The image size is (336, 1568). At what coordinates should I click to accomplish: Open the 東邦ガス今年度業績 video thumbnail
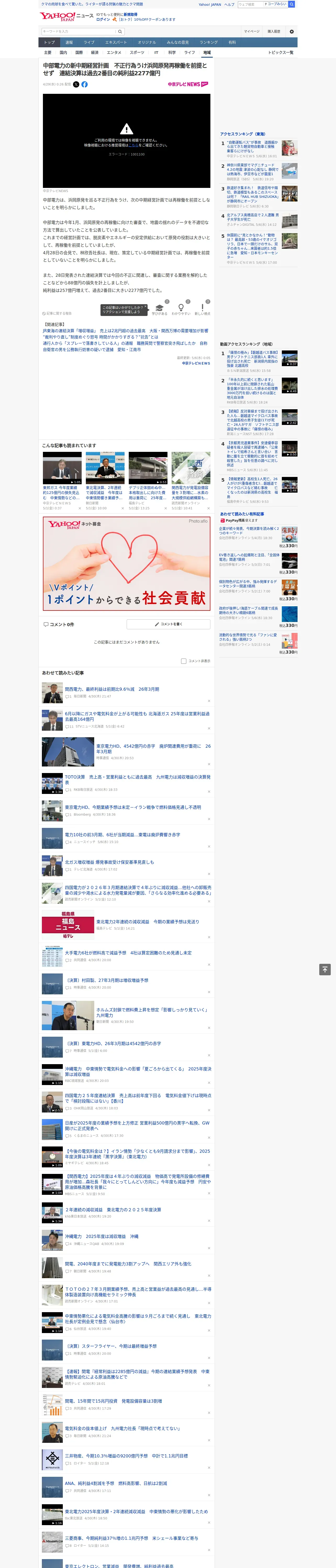(x=62, y=468)
